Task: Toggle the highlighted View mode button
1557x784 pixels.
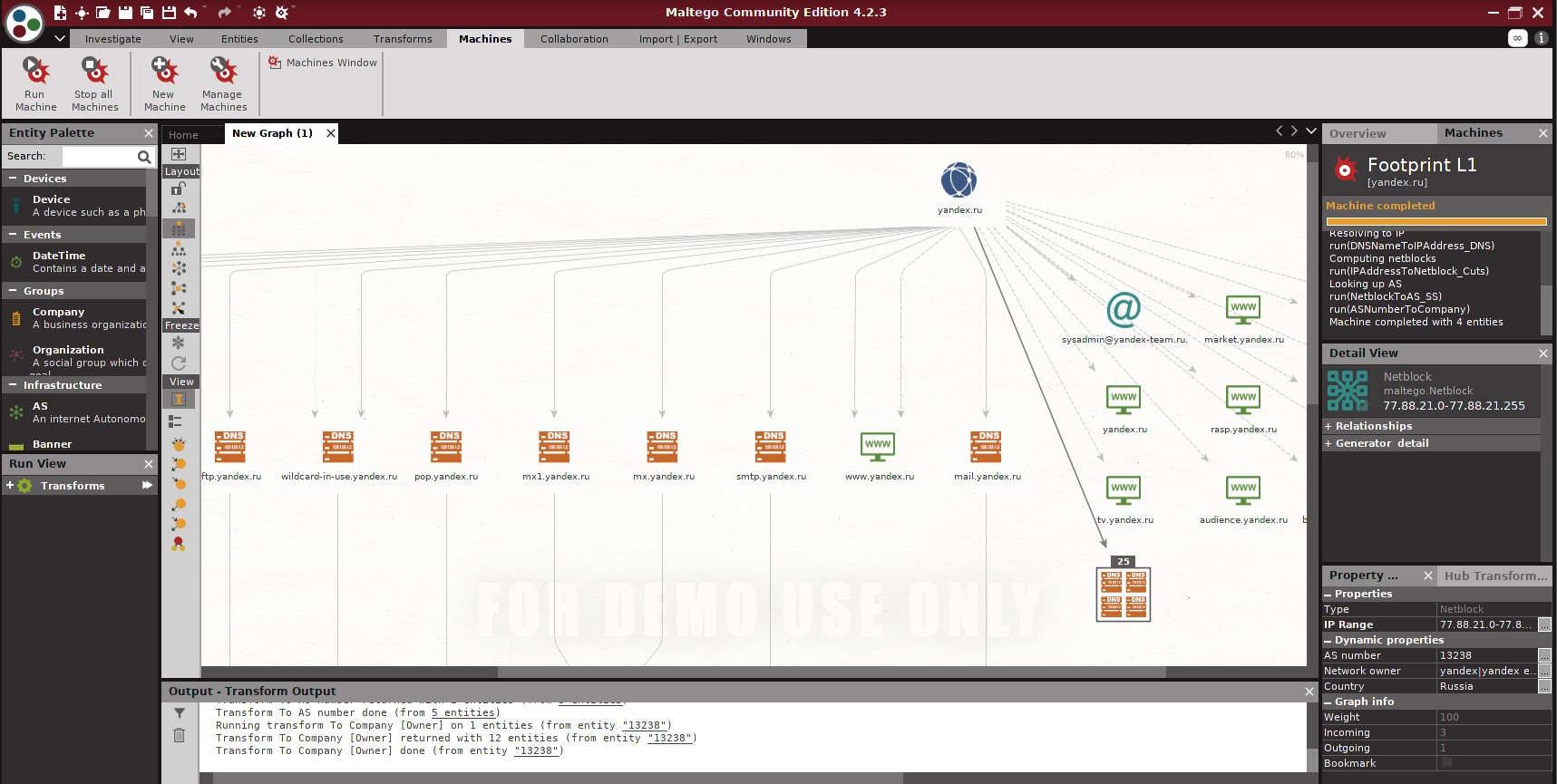Action: click(179, 400)
